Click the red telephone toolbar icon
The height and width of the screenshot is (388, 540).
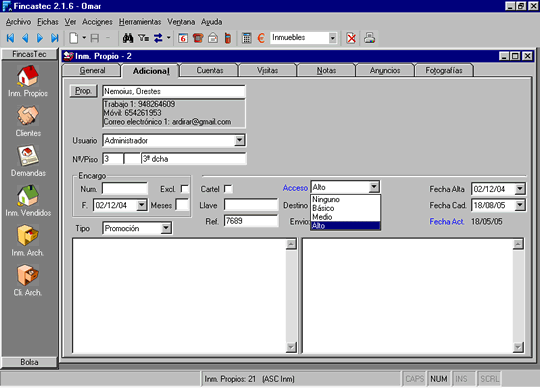click(198, 38)
